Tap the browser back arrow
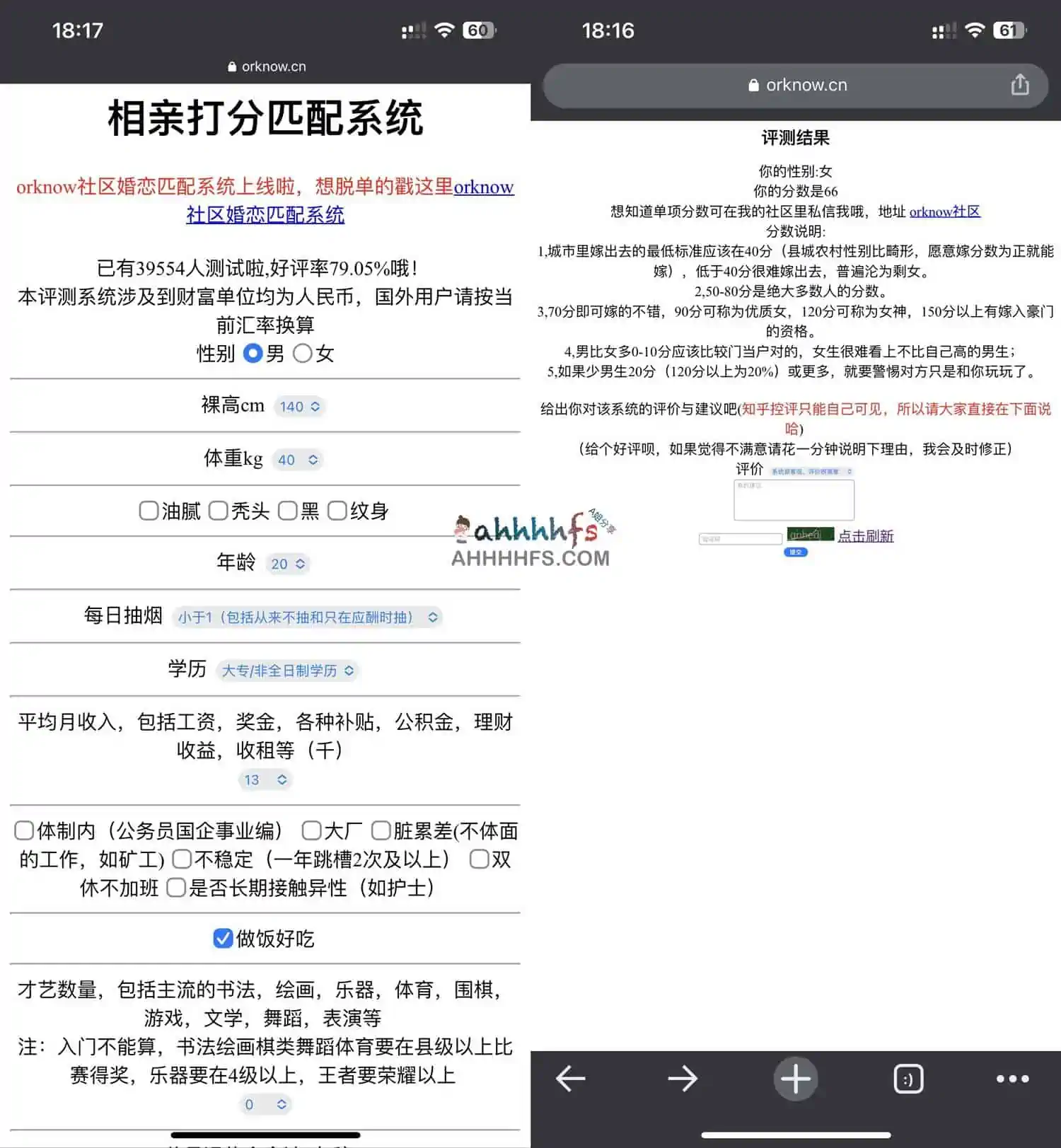 click(570, 1079)
